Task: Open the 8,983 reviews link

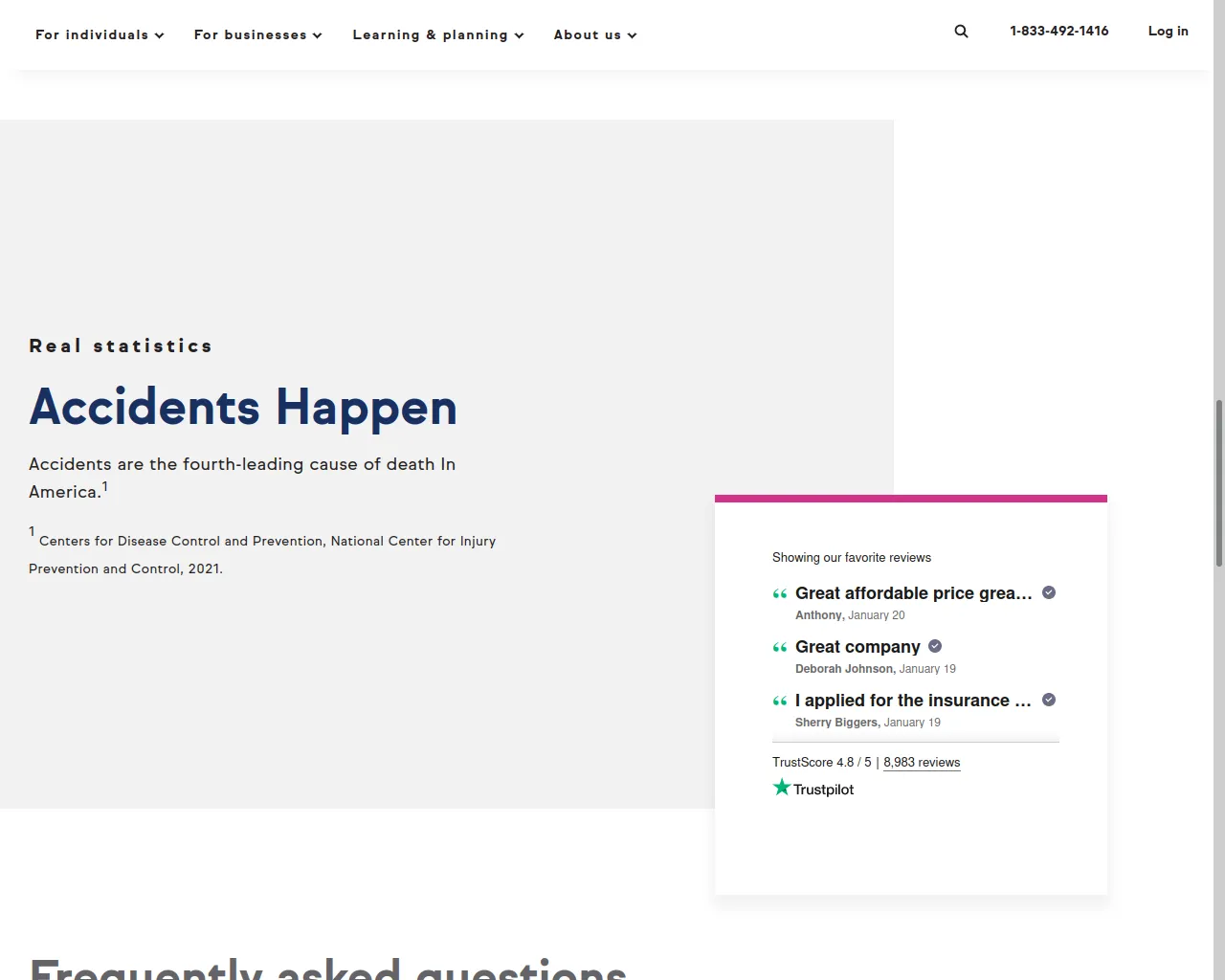Action: click(921, 763)
